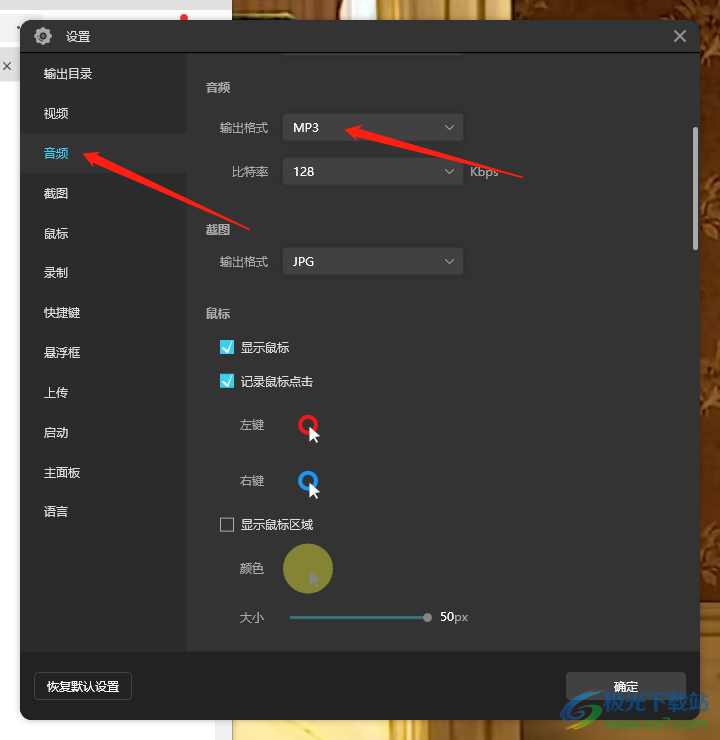Click the X in the background window

(x=7, y=66)
